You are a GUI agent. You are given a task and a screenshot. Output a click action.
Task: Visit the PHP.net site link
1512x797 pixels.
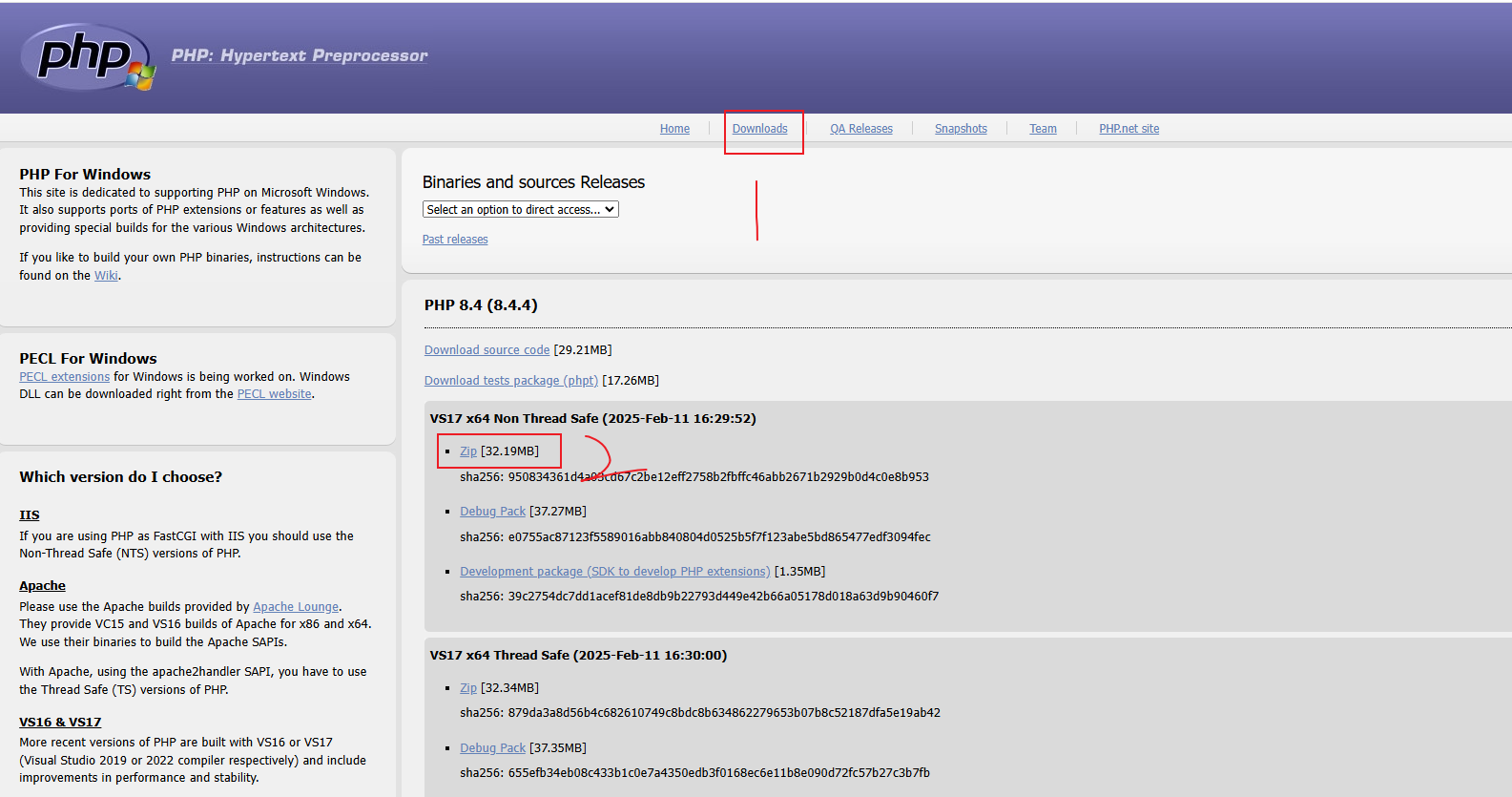(1129, 129)
